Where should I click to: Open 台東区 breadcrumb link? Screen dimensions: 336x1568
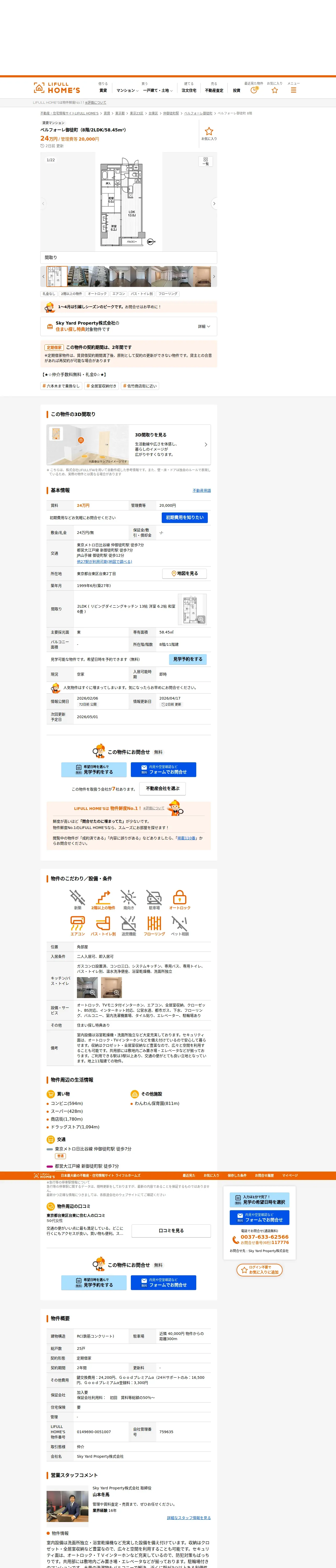(x=153, y=113)
